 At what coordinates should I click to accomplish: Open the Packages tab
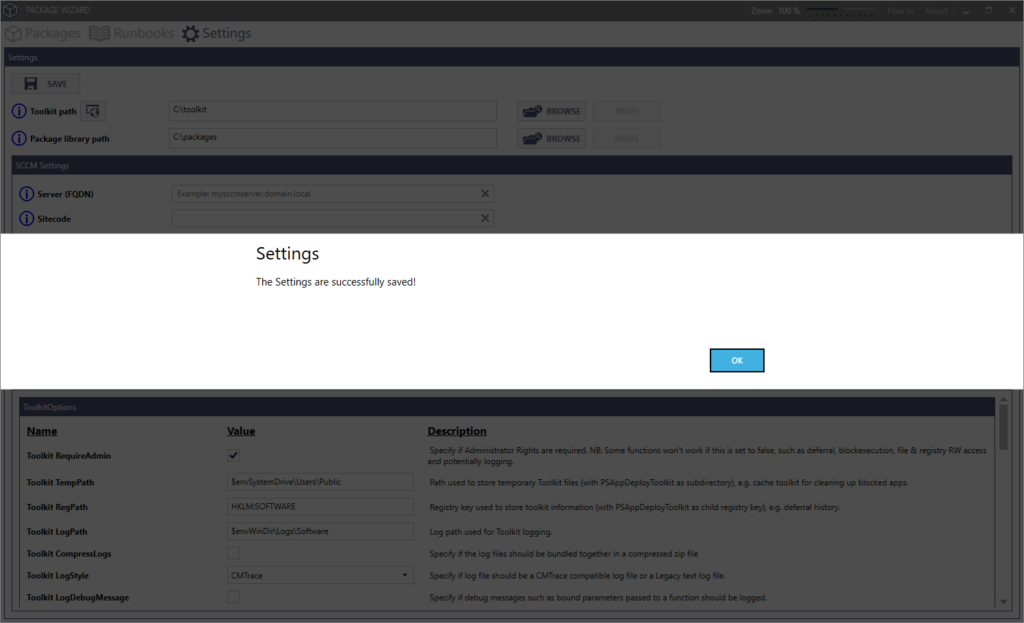43,33
